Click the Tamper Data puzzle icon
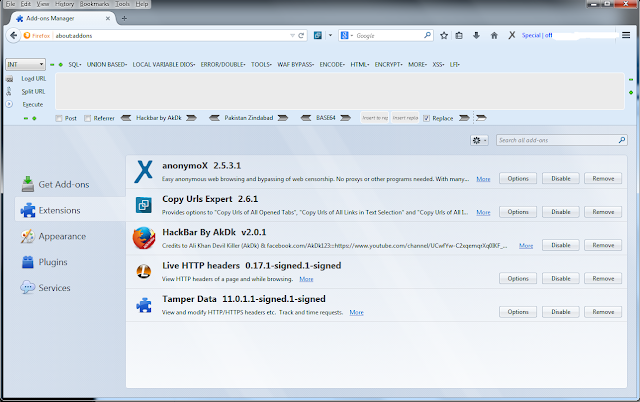The image size is (640, 402). tap(144, 305)
